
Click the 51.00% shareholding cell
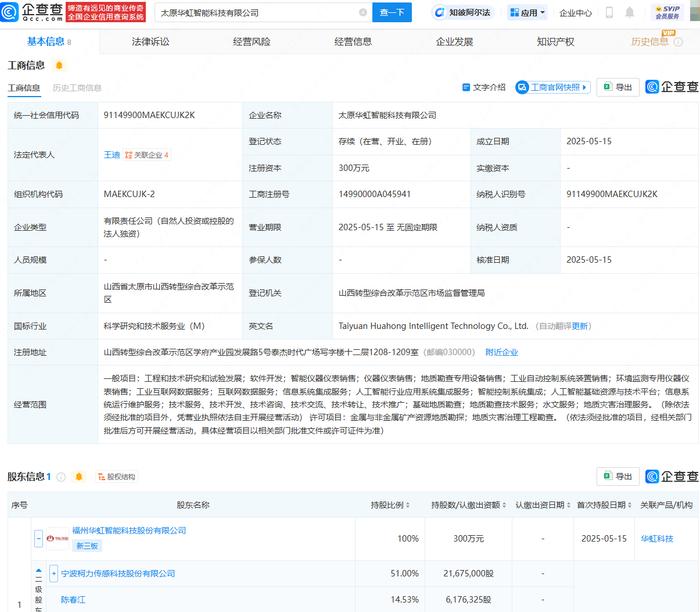(404, 573)
